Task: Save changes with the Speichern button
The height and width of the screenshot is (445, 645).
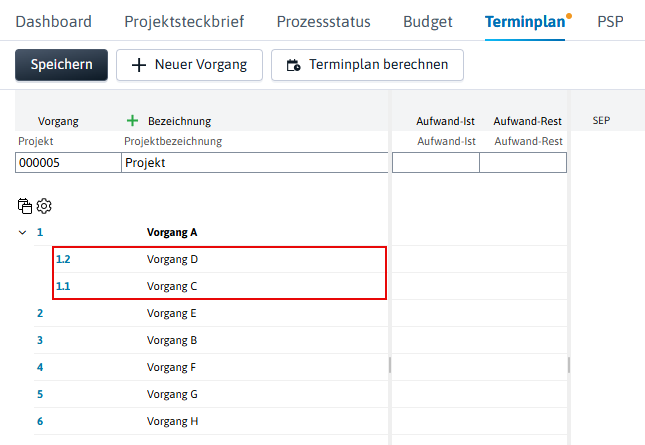Action: click(x=62, y=65)
